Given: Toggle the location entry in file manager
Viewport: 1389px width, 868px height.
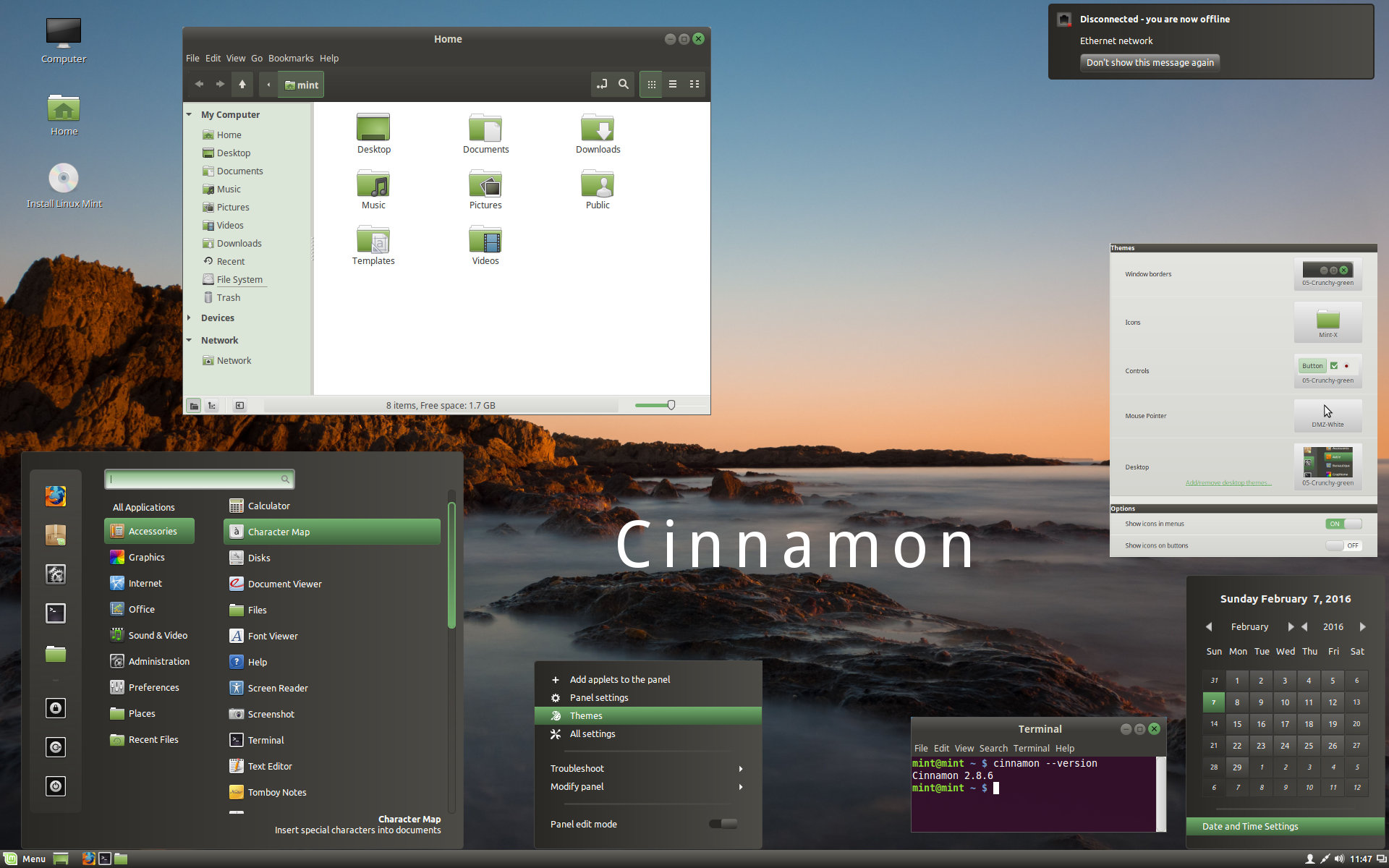Looking at the screenshot, I should (601, 85).
